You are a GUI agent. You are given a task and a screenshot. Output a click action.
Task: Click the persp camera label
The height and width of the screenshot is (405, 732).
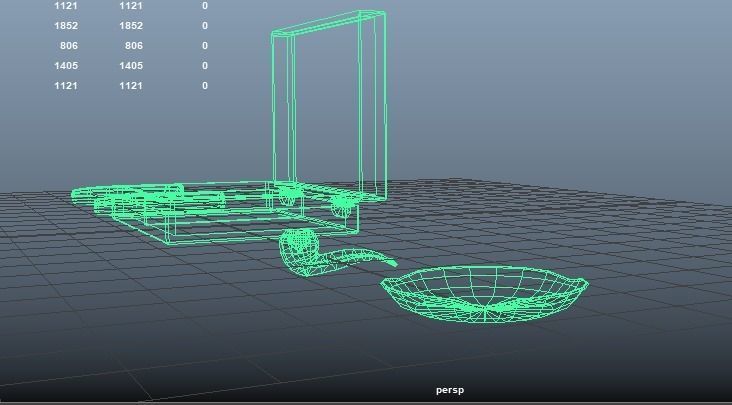click(x=450, y=391)
